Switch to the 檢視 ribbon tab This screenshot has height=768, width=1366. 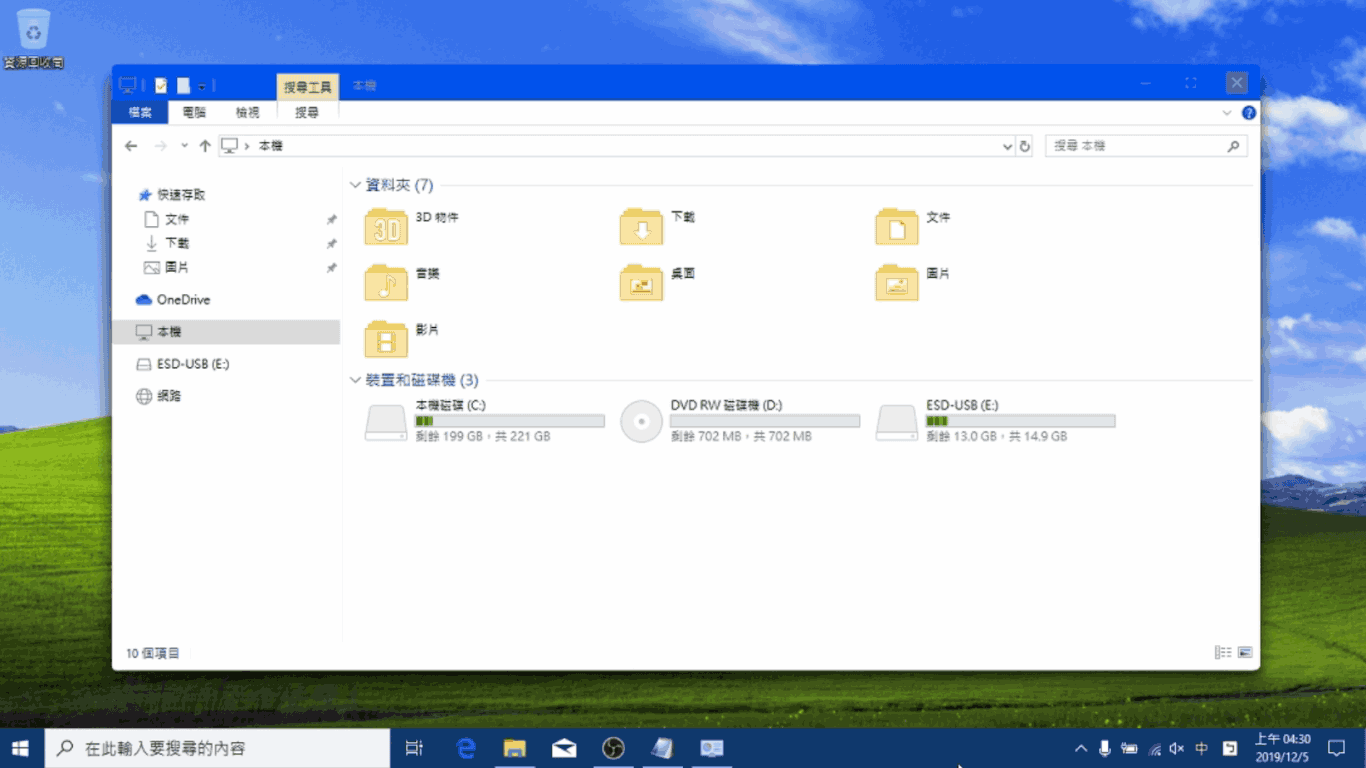pos(248,113)
